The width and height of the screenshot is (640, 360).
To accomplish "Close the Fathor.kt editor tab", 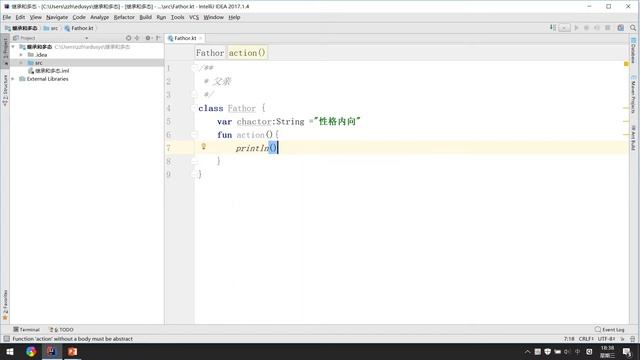I will tap(200, 38).
